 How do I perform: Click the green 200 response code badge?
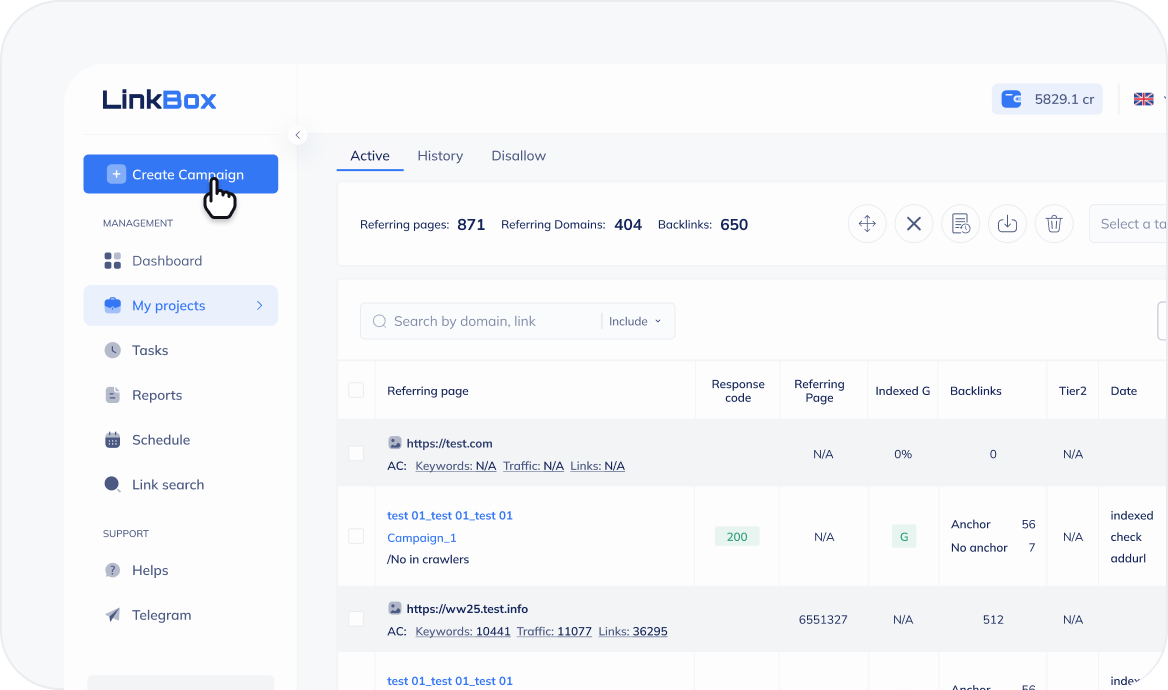(737, 537)
